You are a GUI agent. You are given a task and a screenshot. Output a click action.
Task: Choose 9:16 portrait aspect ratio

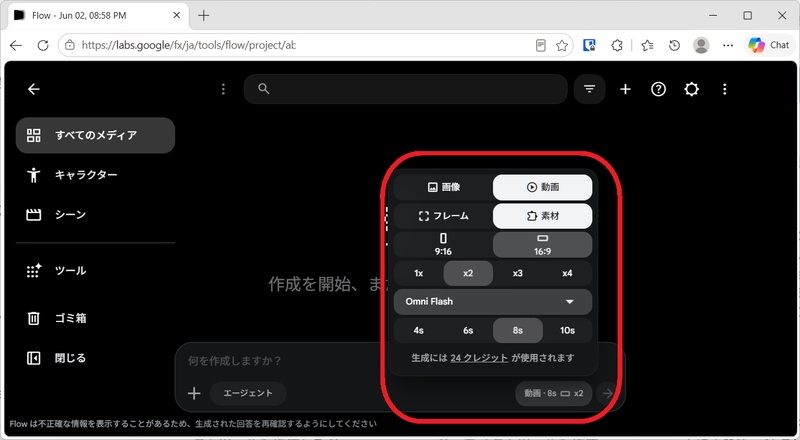(443, 245)
